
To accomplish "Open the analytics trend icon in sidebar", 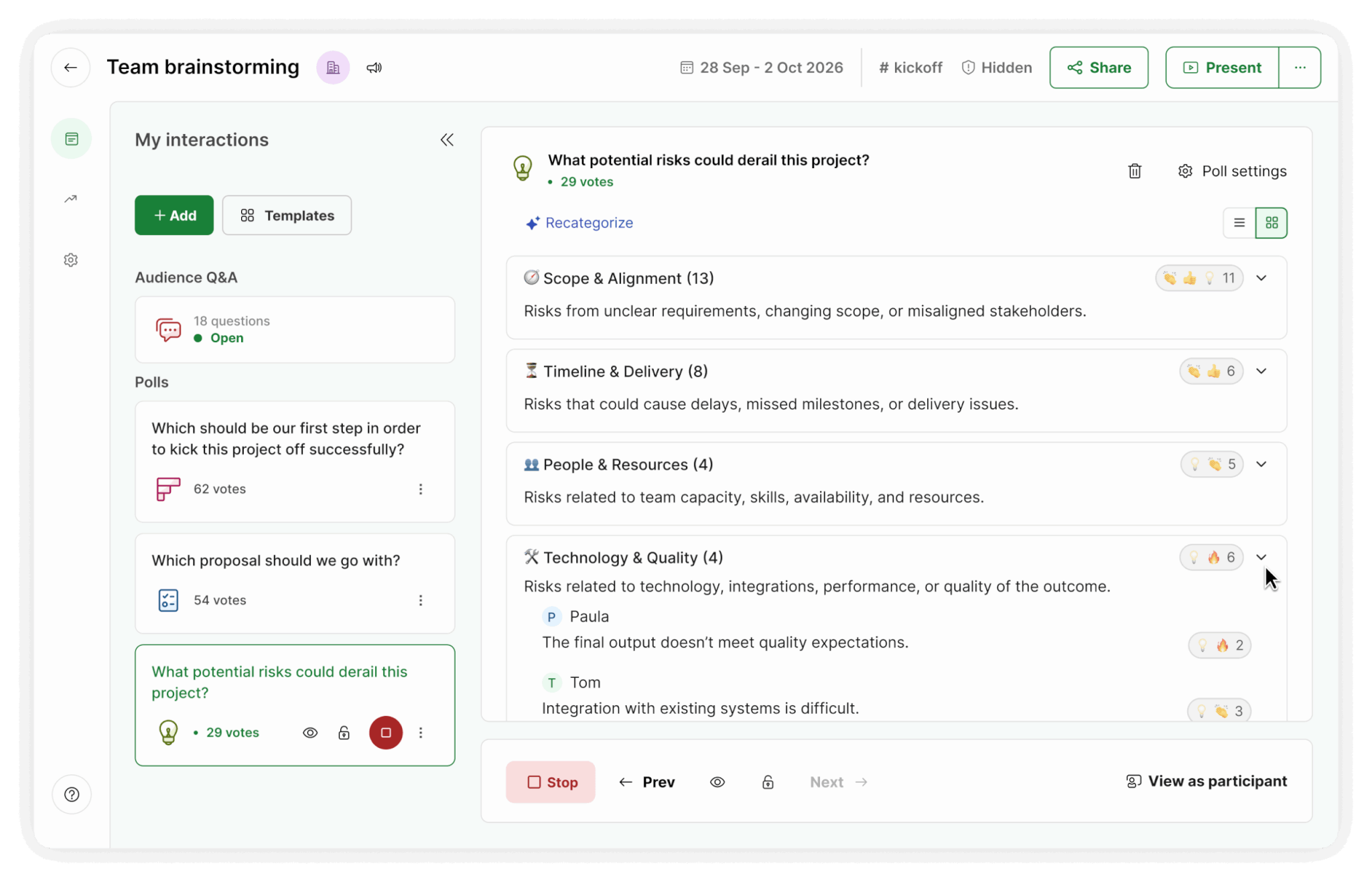I will 71,199.
